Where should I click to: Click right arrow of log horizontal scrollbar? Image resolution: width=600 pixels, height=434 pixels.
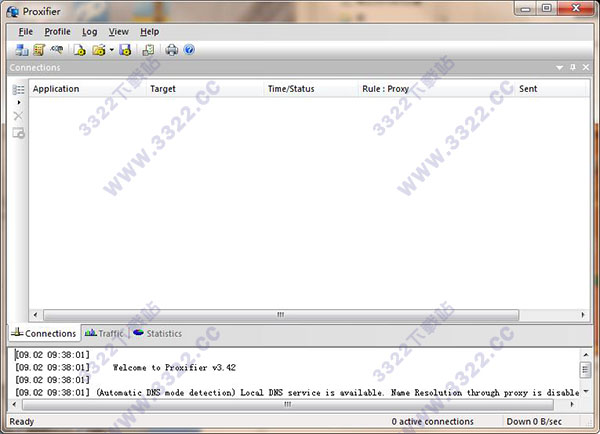click(572, 404)
